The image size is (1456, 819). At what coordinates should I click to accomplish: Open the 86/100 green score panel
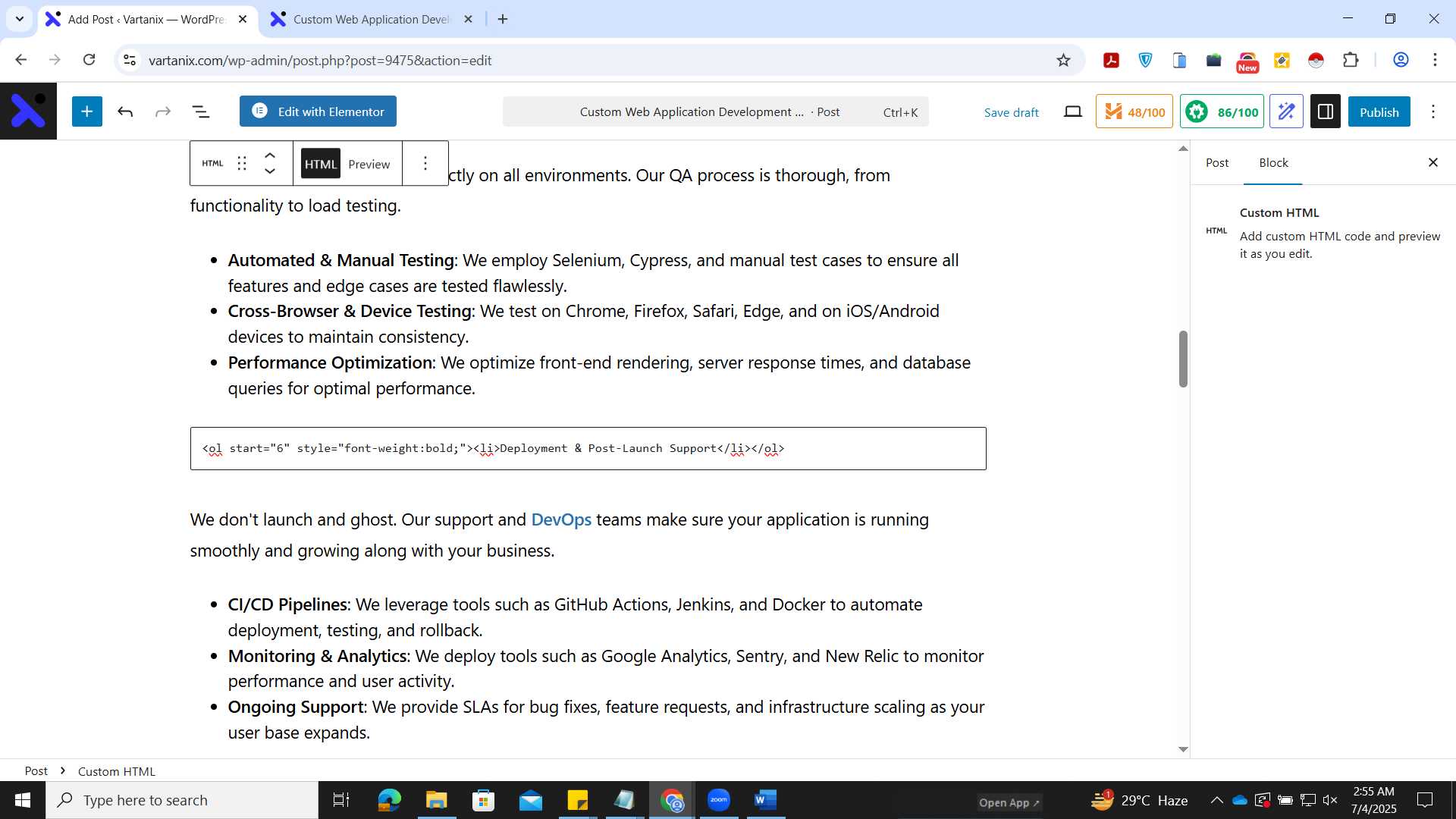1222,112
